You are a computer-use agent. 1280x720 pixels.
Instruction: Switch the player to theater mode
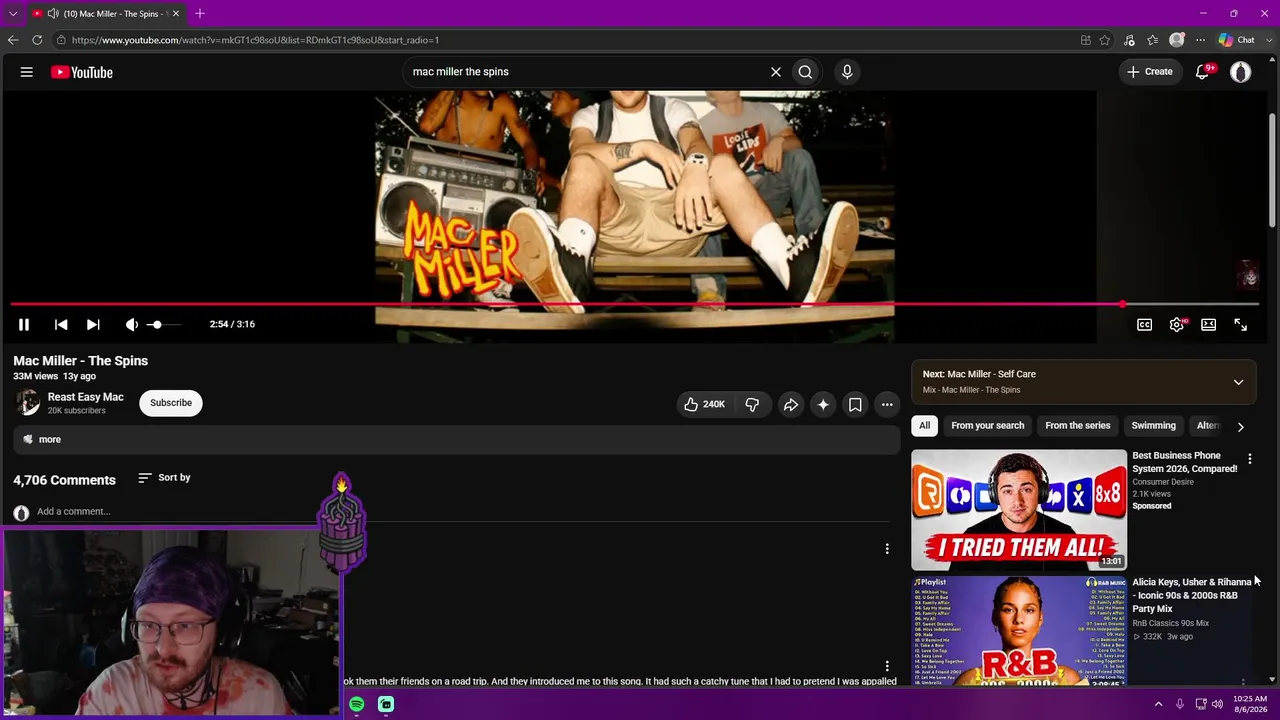1209,324
